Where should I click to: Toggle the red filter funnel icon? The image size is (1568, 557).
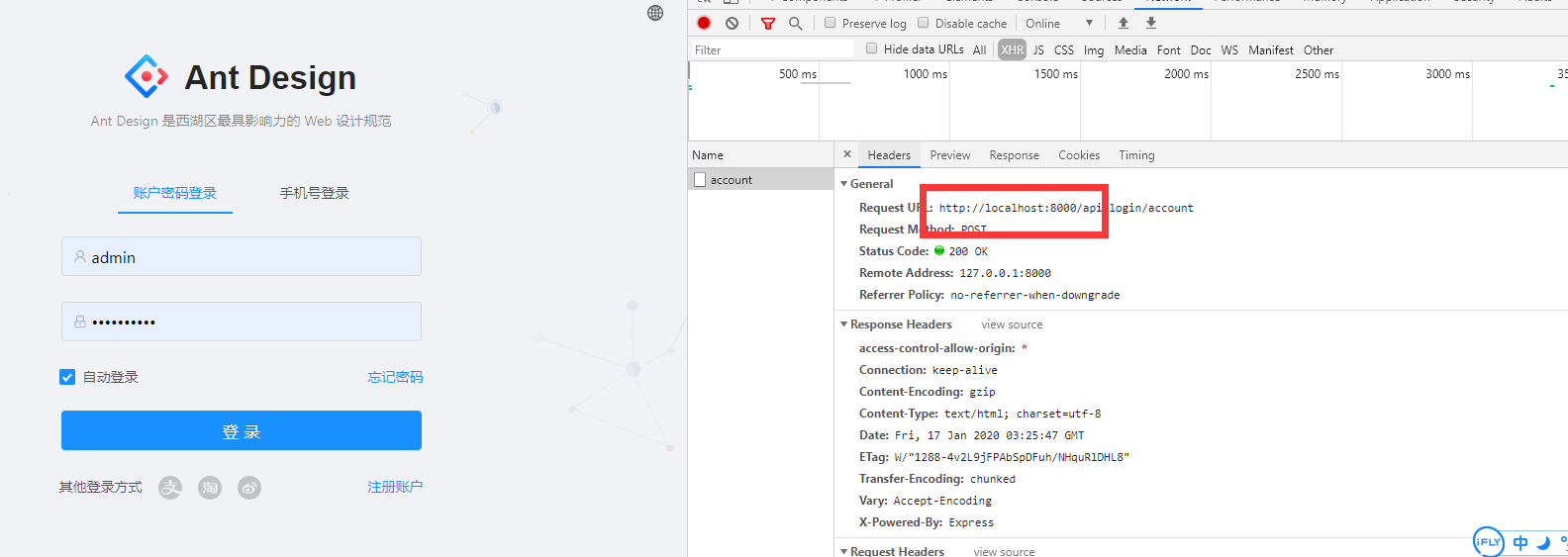tap(767, 23)
